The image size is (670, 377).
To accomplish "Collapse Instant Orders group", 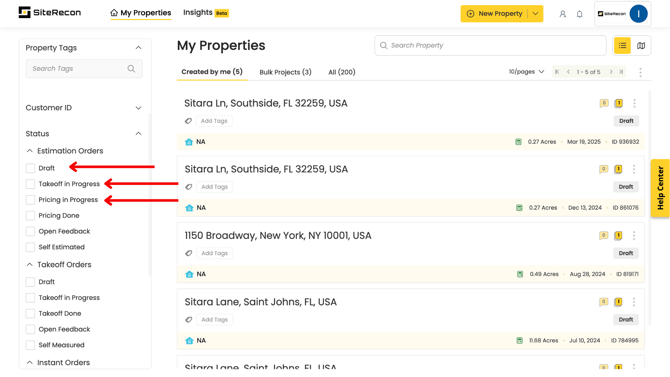I will click(29, 362).
